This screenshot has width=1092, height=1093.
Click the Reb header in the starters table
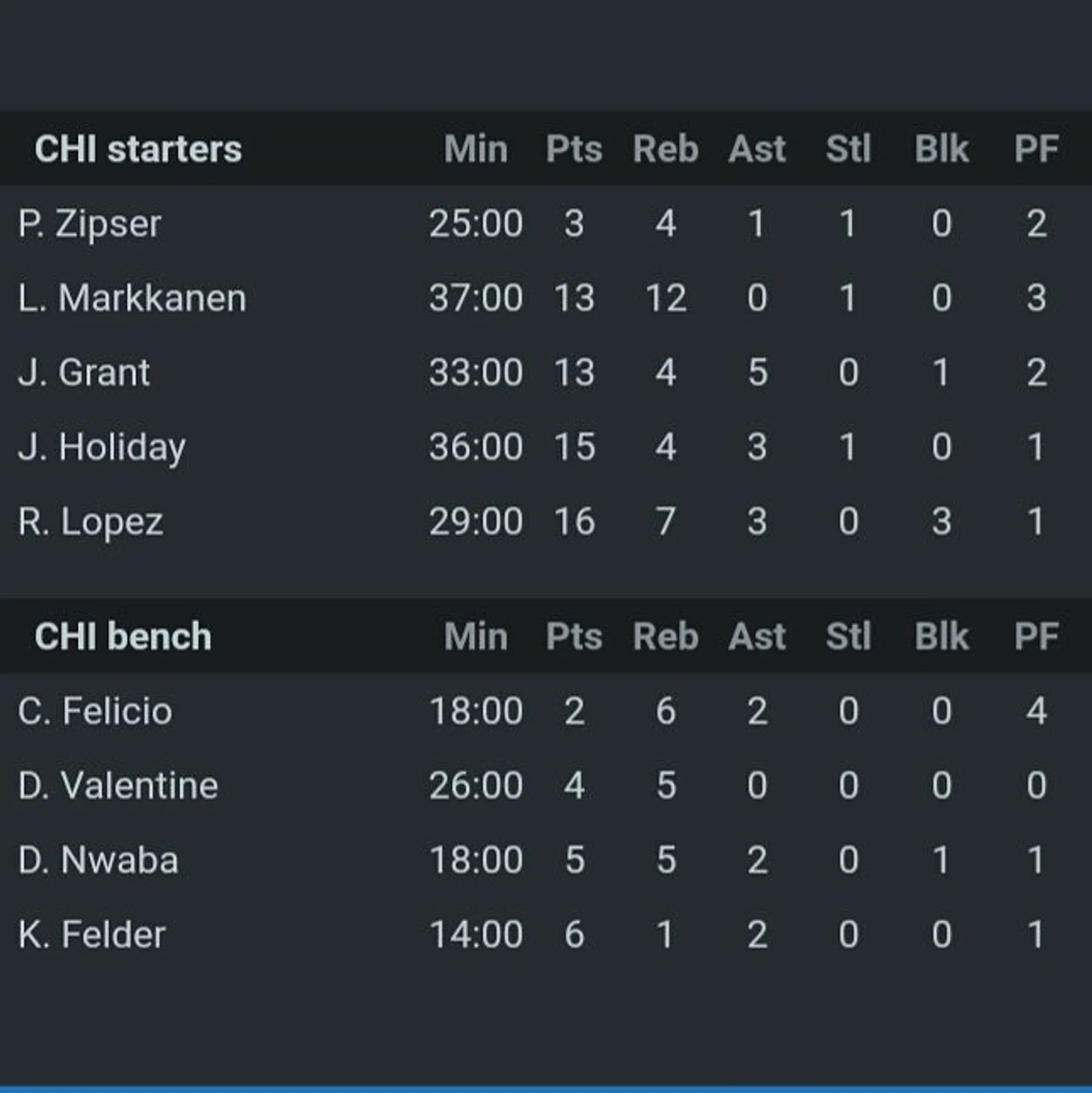(x=666, y=149)
